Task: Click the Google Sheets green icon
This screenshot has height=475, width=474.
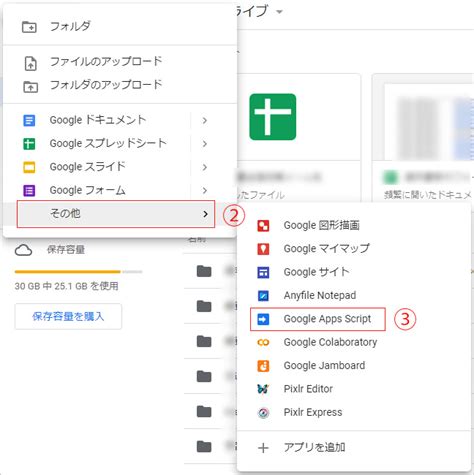Action: [x=29, y=144]
